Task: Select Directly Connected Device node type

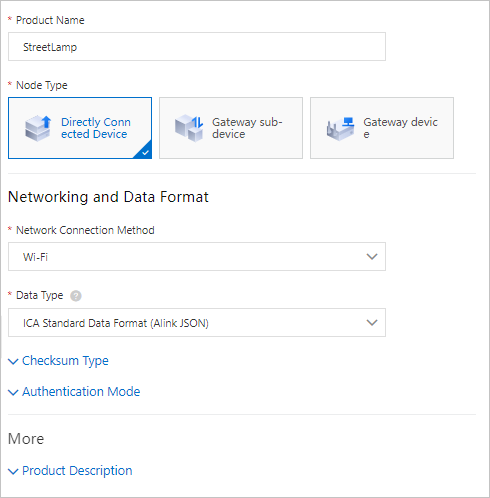Action: tap(80, 128)
